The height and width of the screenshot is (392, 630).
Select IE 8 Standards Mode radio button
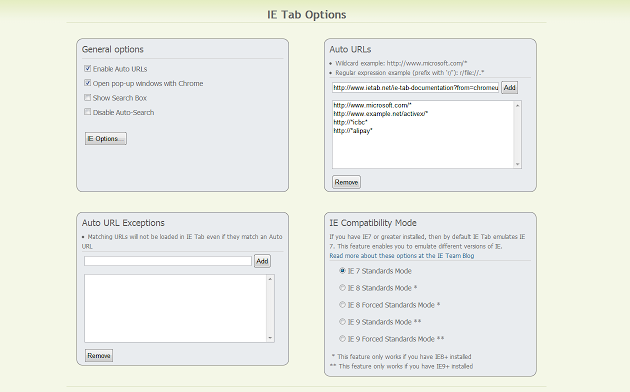pos(342,288)
